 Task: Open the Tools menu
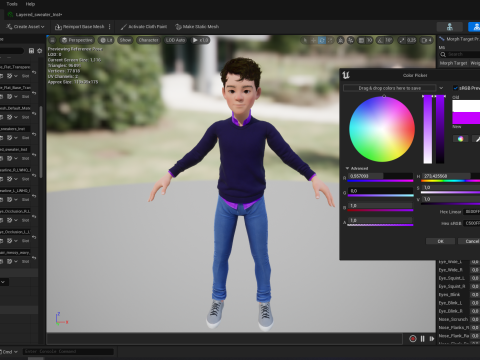pos(12,4)
